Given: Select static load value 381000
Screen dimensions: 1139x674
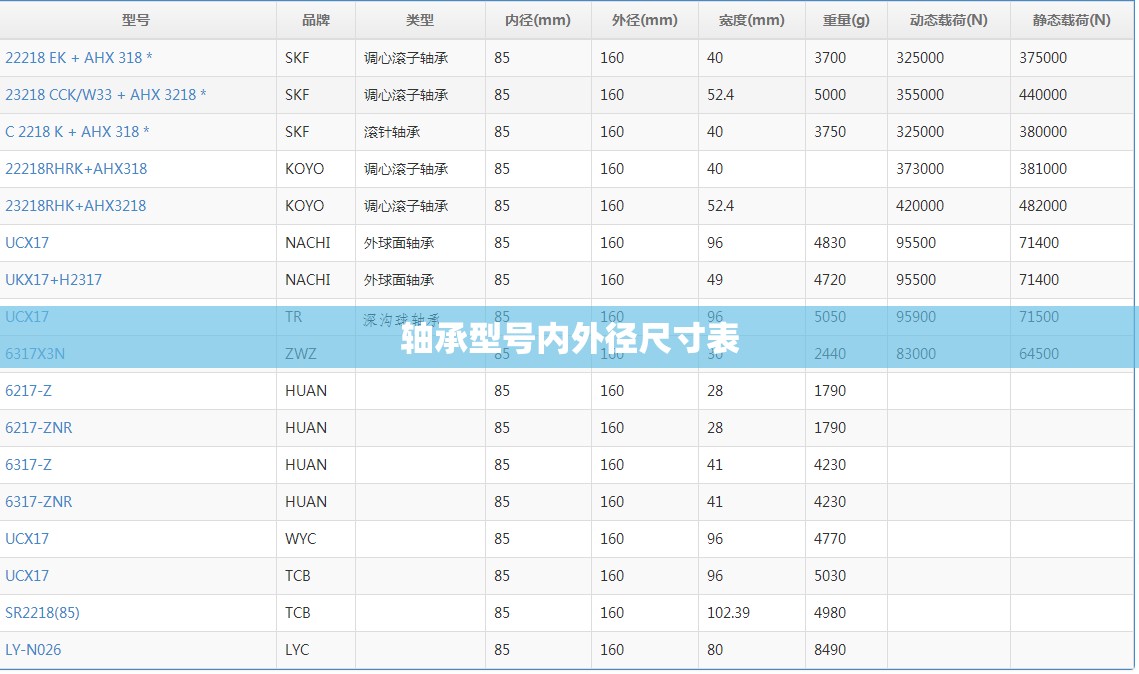Looking at the screenshot, I should 1043,169.
